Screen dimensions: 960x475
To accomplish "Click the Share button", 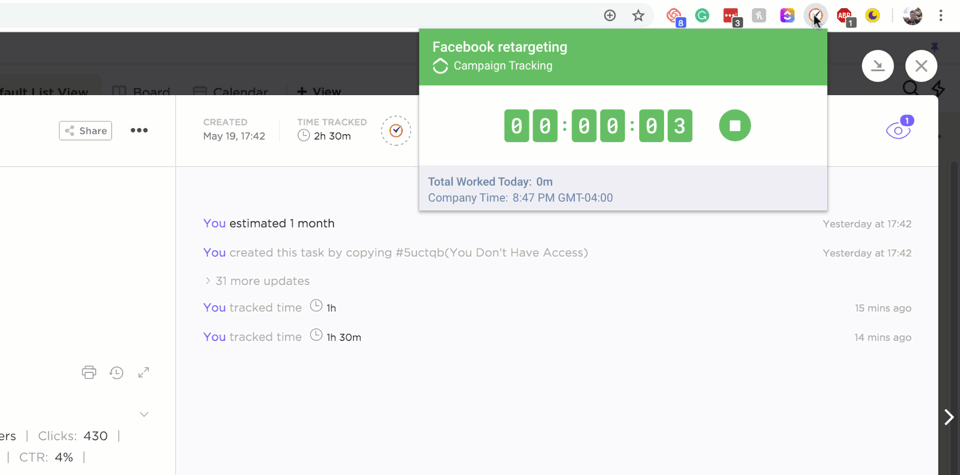I will 85,131.
